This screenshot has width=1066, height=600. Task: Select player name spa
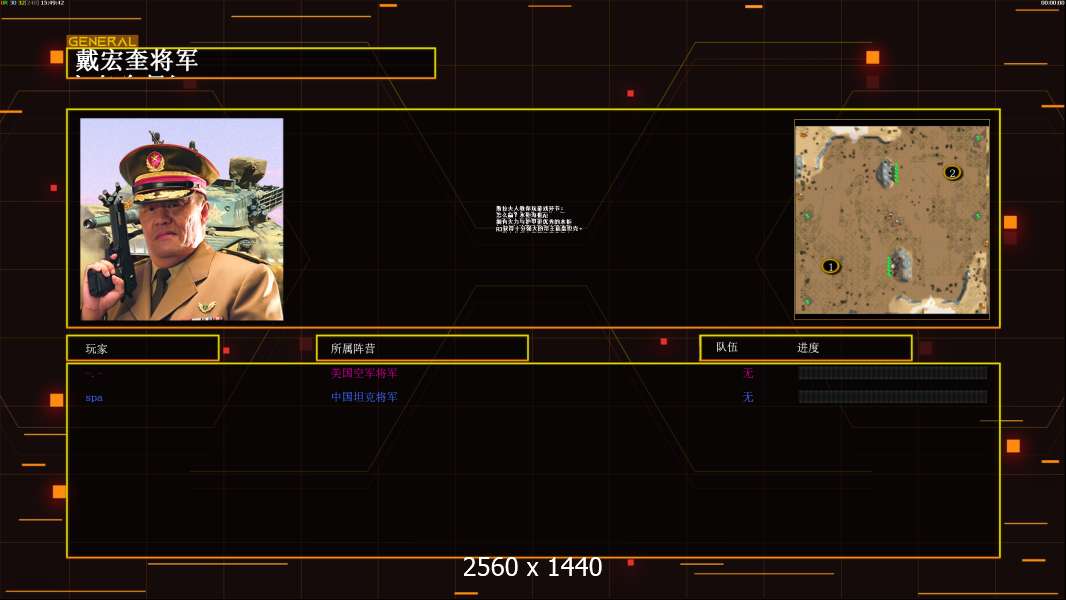click(x=94, y=398)
